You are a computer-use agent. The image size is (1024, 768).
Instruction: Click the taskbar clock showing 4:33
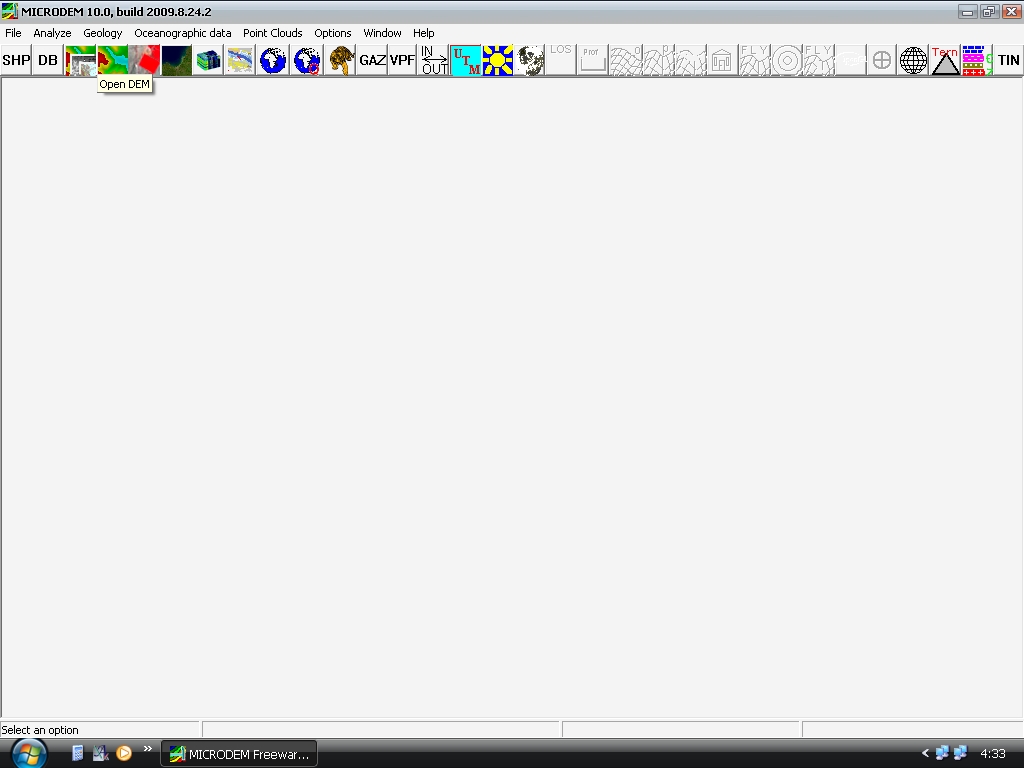(x=993, y=754)
